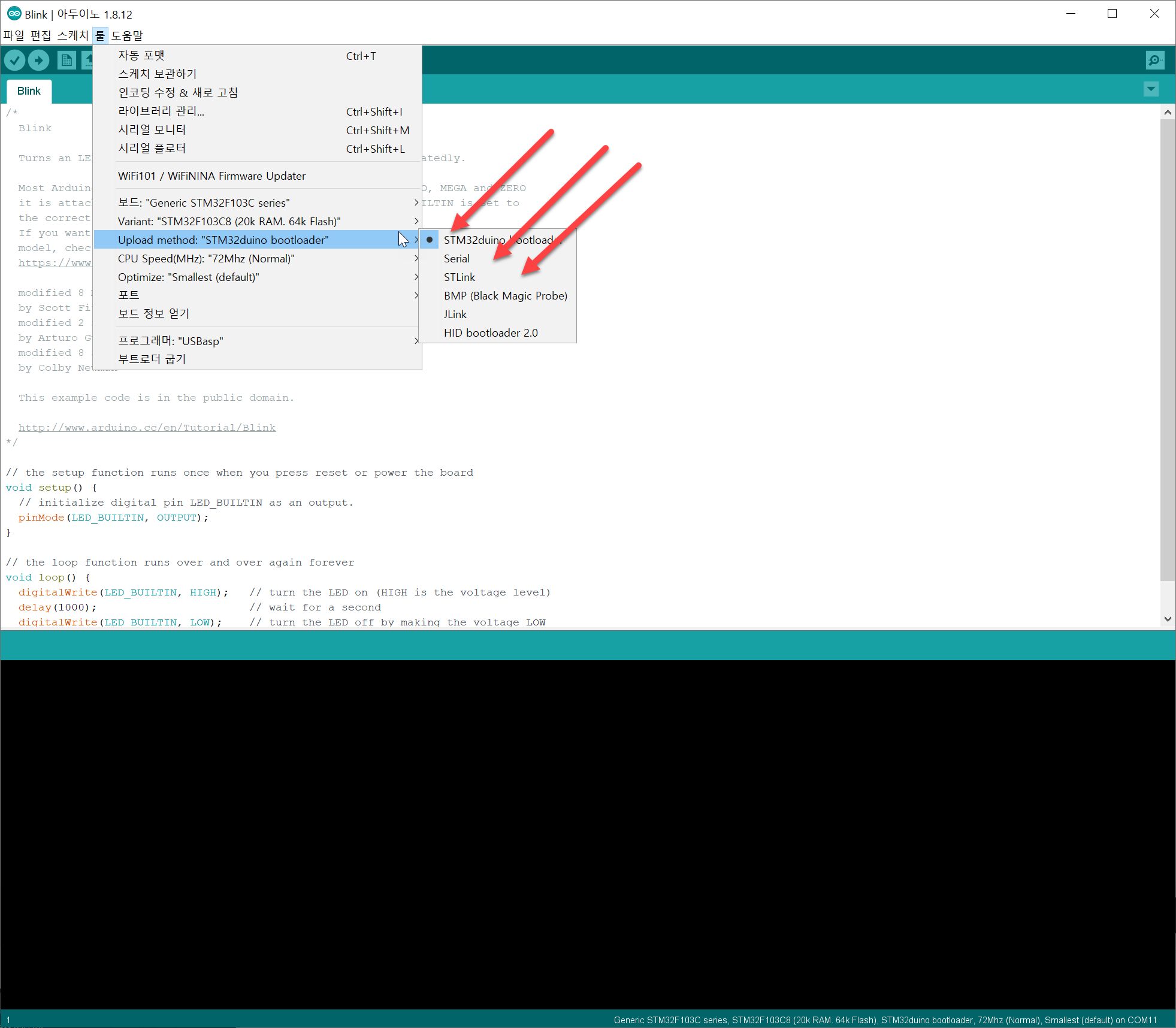Click the Verify checkmark icon
This screenshot has height=1028, width=1176.
tap(15, 60)
